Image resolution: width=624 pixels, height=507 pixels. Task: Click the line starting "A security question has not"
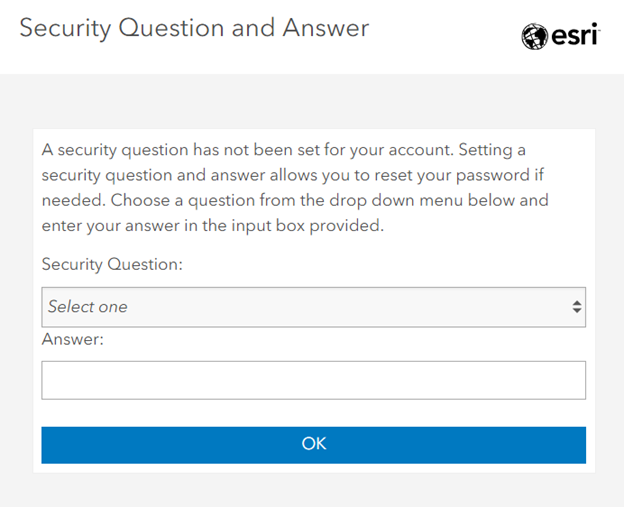tap(283, 150)
